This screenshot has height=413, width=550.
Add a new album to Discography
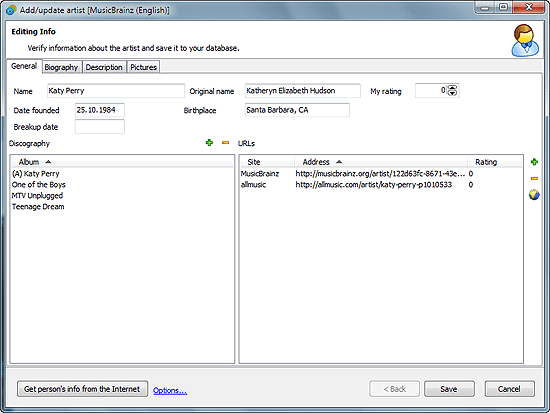[x=209, y=142]
